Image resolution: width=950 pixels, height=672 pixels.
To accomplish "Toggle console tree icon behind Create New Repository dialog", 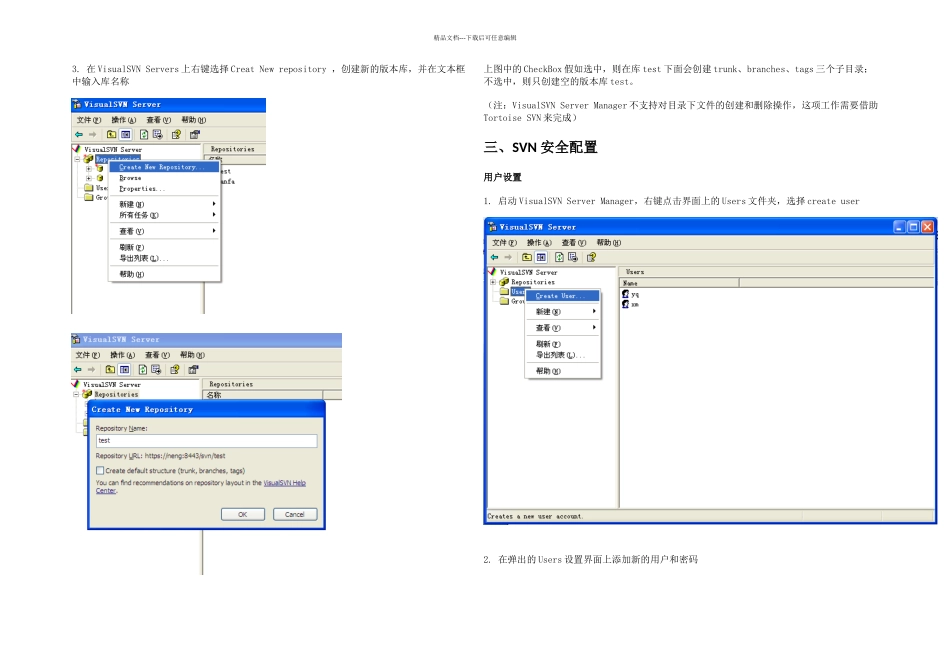I will tap(124, 370).
